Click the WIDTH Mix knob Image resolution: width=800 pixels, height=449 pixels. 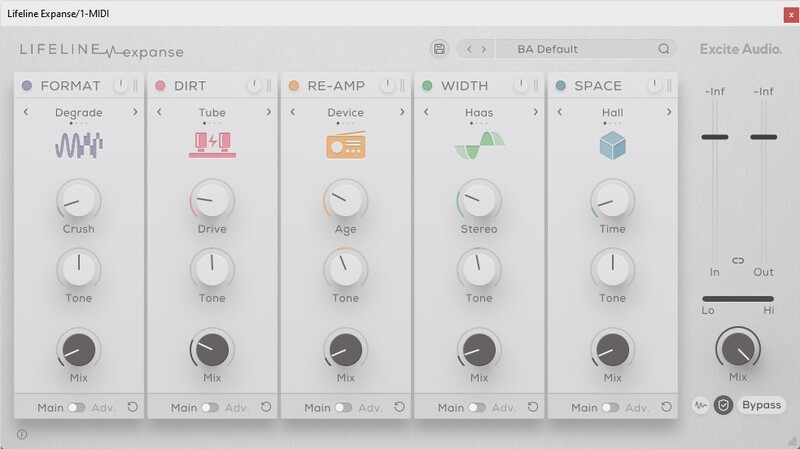coord(479,350)
